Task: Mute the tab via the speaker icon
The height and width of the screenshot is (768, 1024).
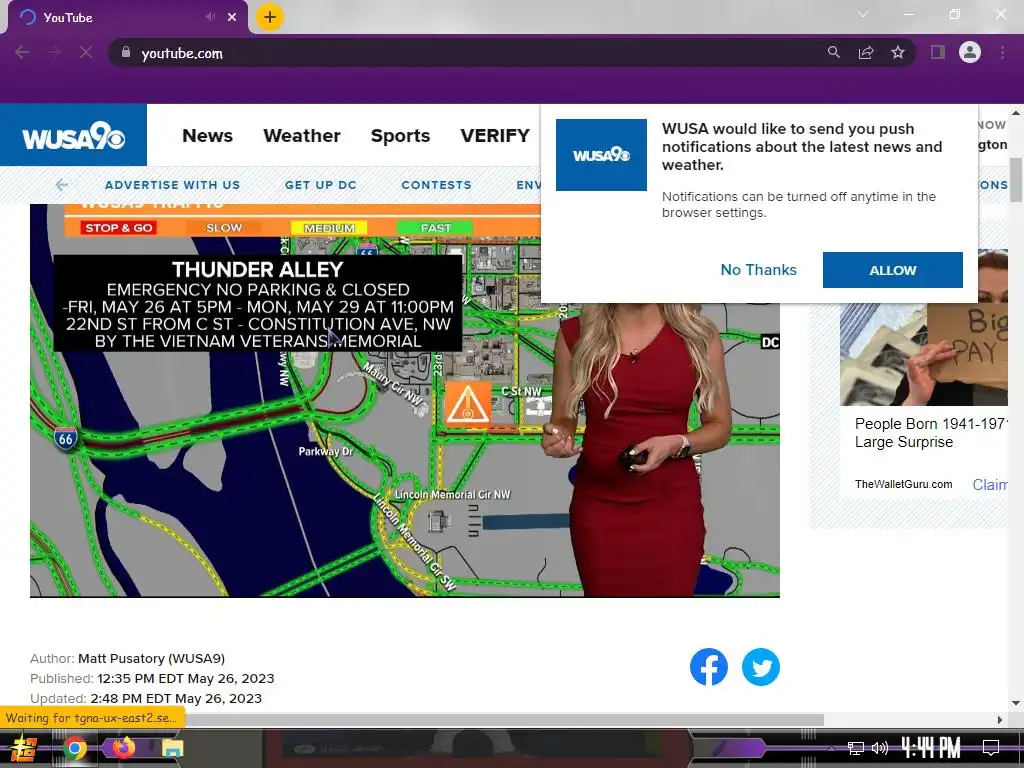Action: point(210,18)
